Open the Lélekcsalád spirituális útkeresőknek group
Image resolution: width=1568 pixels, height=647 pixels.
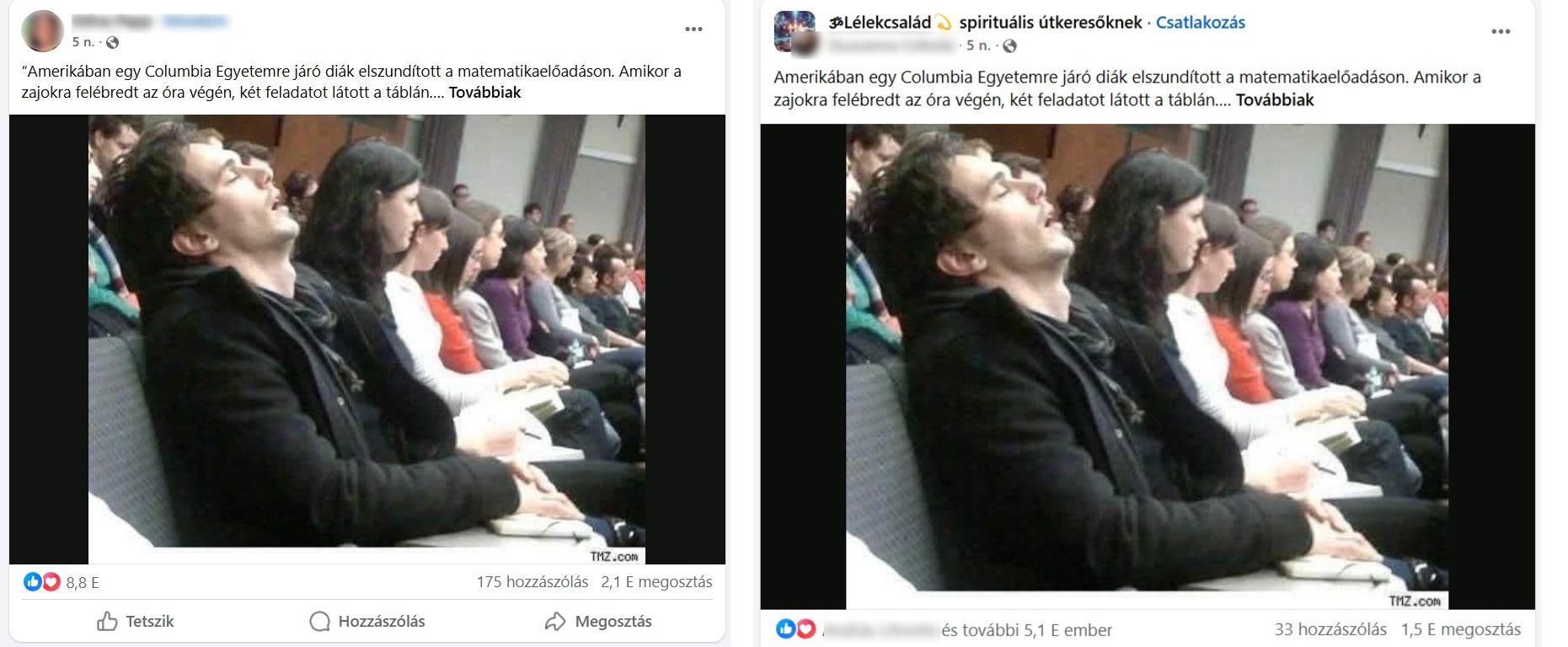tap(985, 23)
